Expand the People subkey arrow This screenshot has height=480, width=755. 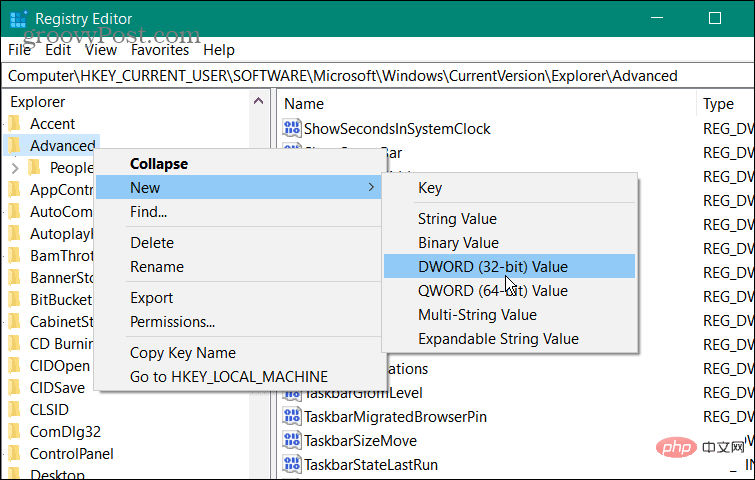[15, 168]
